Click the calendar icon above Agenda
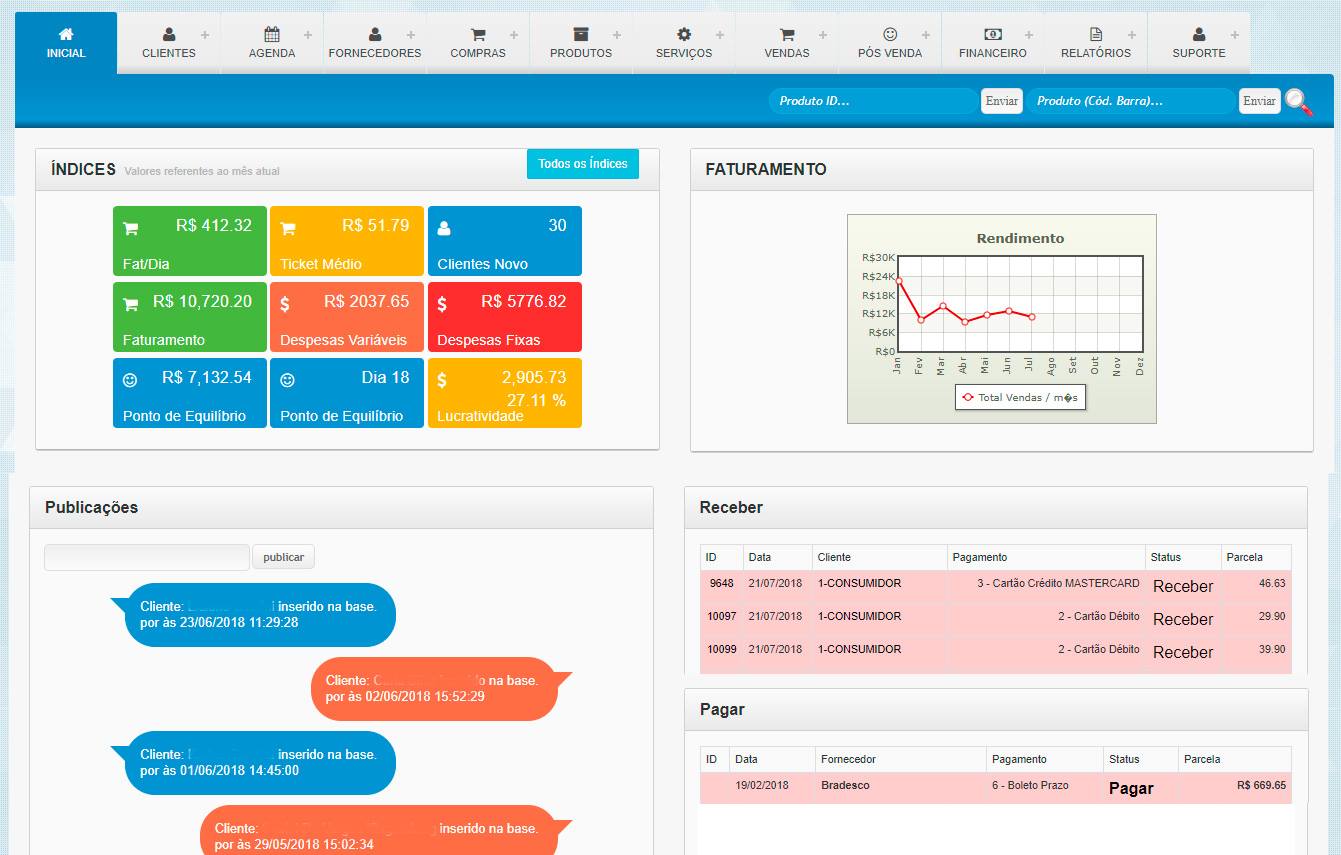Viewport: 1341px width, 855px height. pos(271,34)
